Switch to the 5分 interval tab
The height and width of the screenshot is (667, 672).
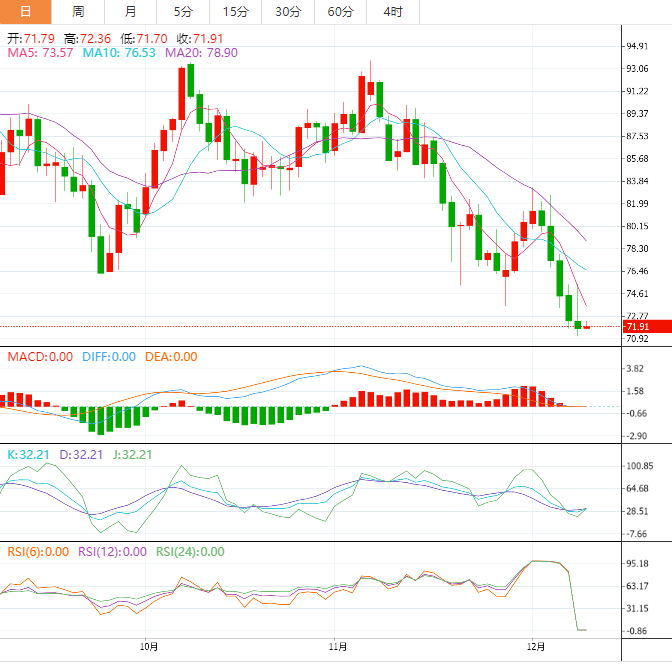[x=183, y=12]
